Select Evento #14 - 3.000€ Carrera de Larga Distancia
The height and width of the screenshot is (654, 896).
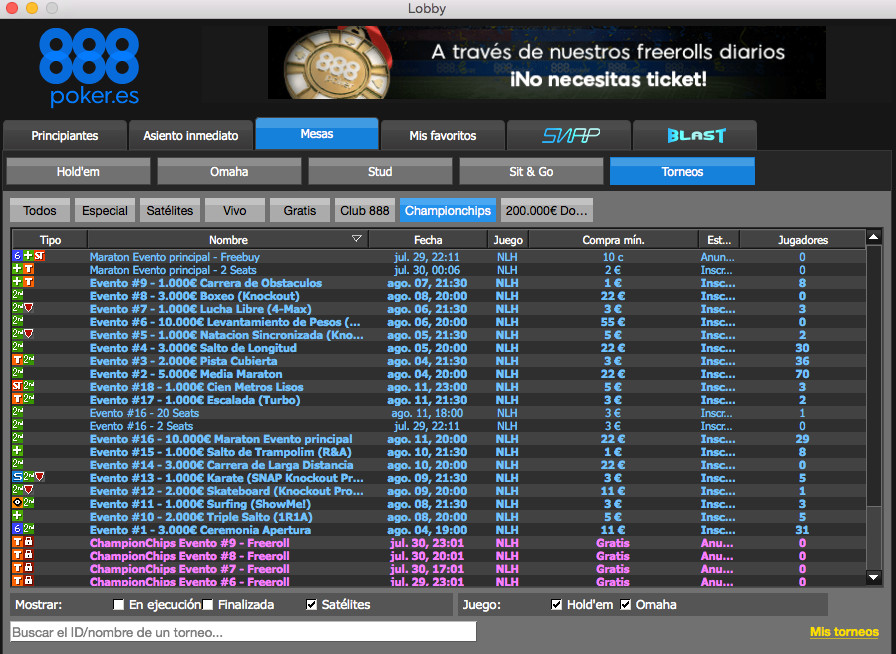[x=438, y=464]
